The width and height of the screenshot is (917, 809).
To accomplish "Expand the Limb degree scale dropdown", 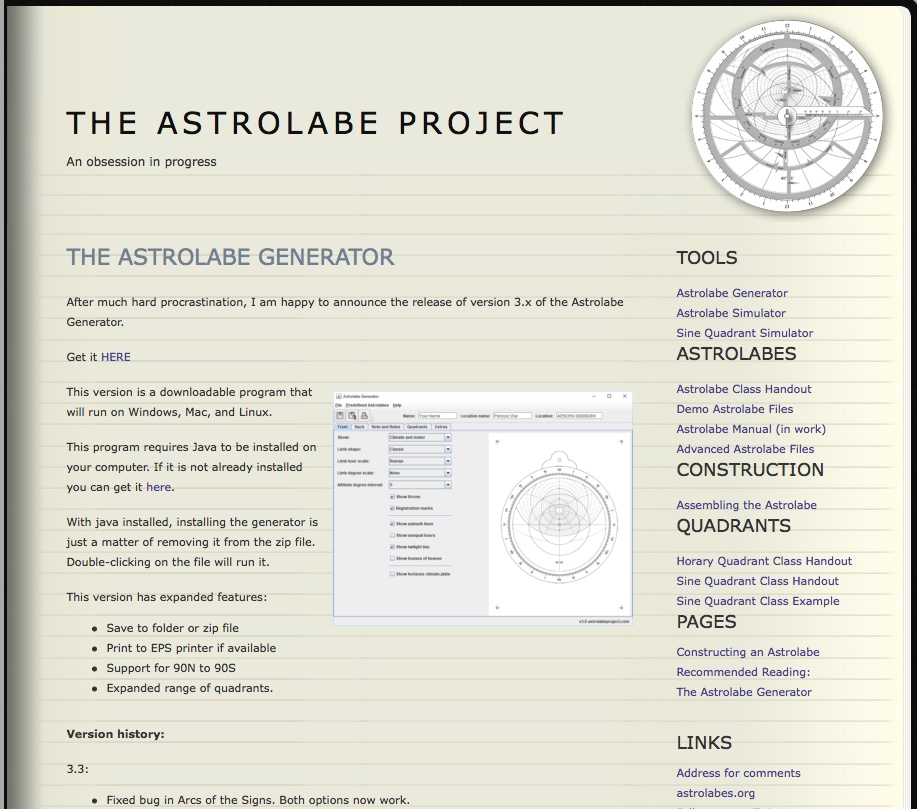I will click(448, 473).
